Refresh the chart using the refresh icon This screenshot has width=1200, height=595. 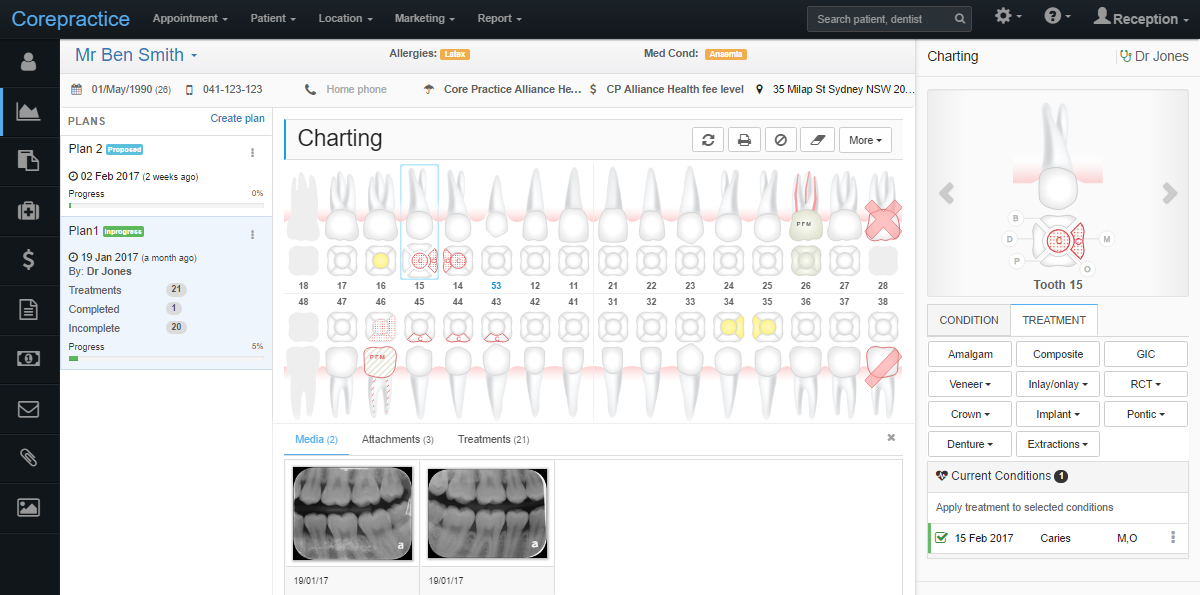pos(708,139)
